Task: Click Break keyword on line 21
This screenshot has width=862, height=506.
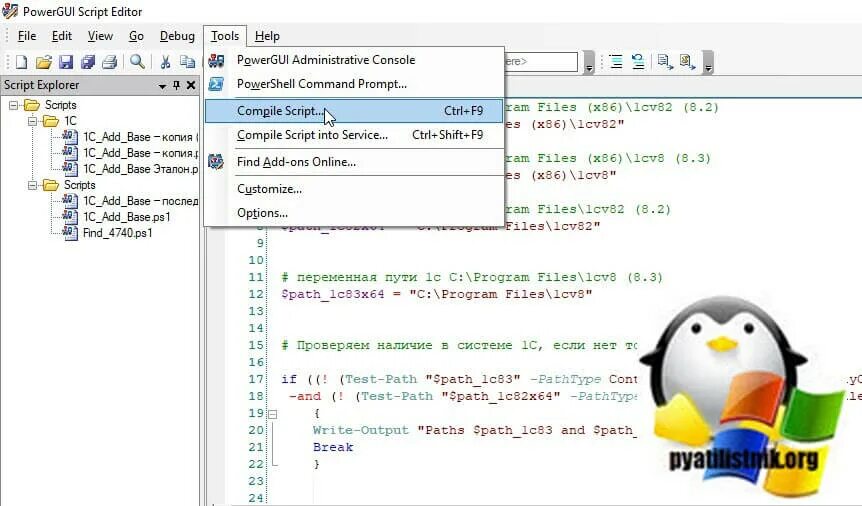Action: coord(333,447)
